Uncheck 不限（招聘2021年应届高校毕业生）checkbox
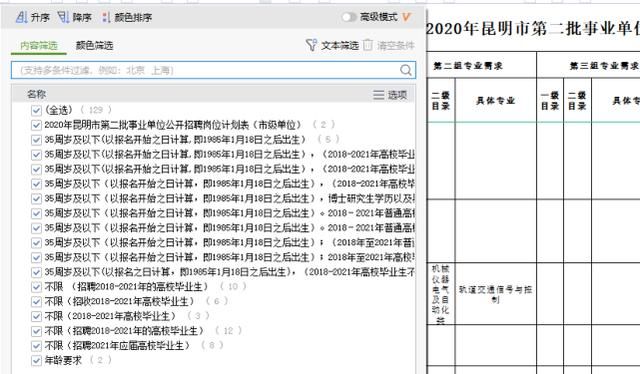Viewport: 640px width, 374px height. tap(36, 345)
